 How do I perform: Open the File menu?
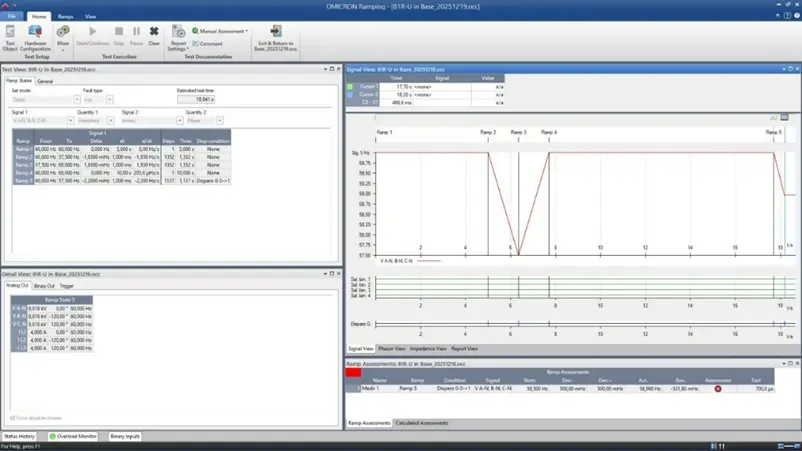point(12,16)
